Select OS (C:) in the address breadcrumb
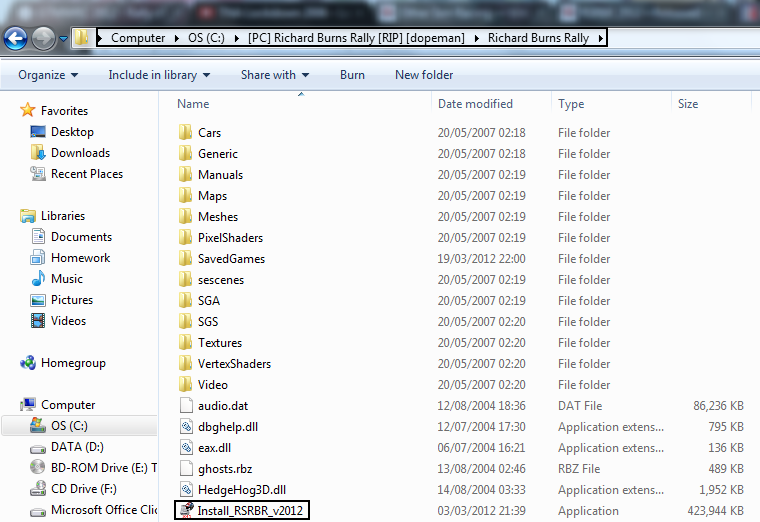The image size is (760, 522). coord(206,38)
